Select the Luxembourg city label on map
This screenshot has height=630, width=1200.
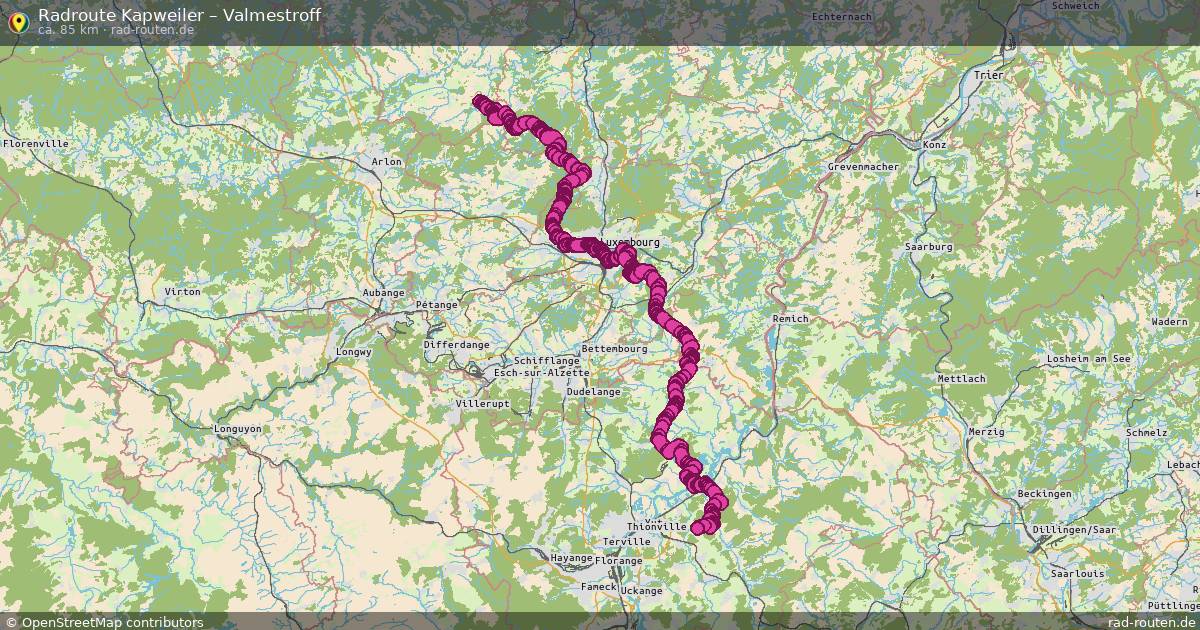point(630,242)
